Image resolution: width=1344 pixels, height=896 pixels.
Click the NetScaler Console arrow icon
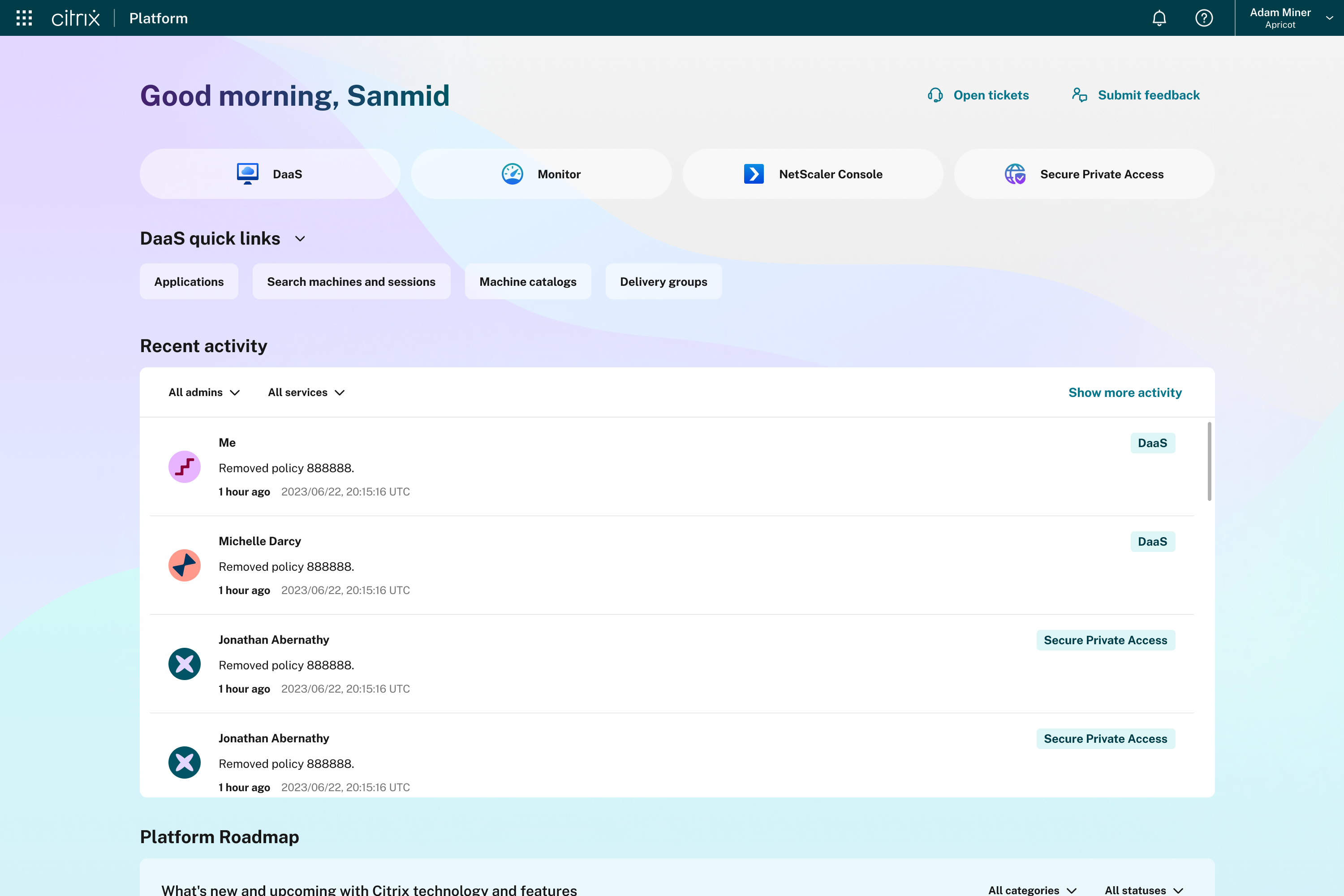(x=754, y=174)
